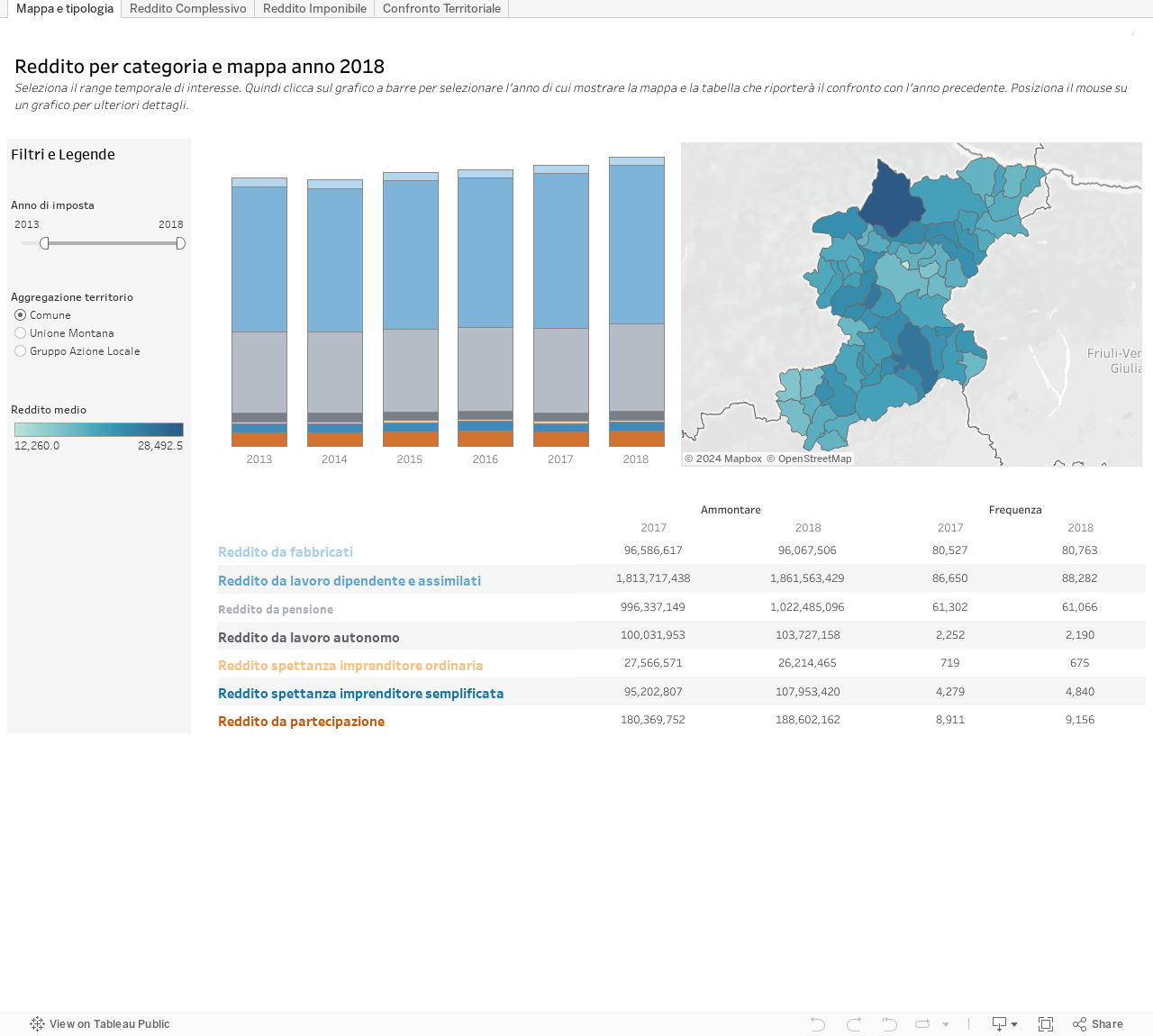The width and height of the screenshot is (1153, 1036).
Task: Open the Confronto Territoriale tab
Action: tap(441, 8)
